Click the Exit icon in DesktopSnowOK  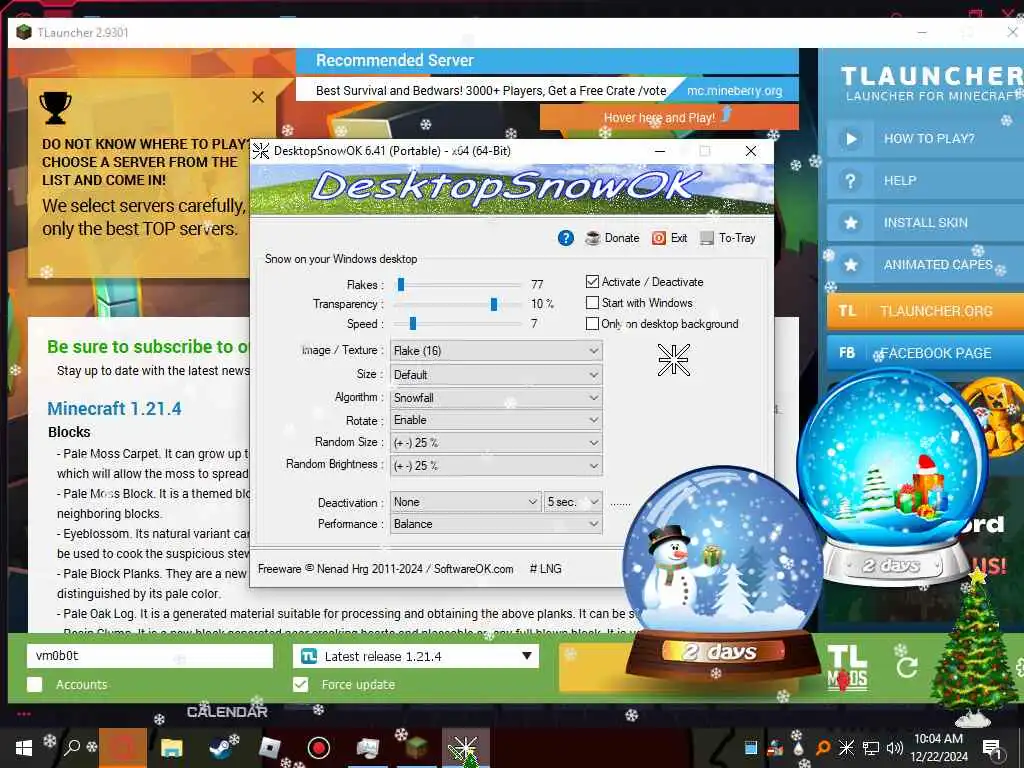(x=658, y=238)
